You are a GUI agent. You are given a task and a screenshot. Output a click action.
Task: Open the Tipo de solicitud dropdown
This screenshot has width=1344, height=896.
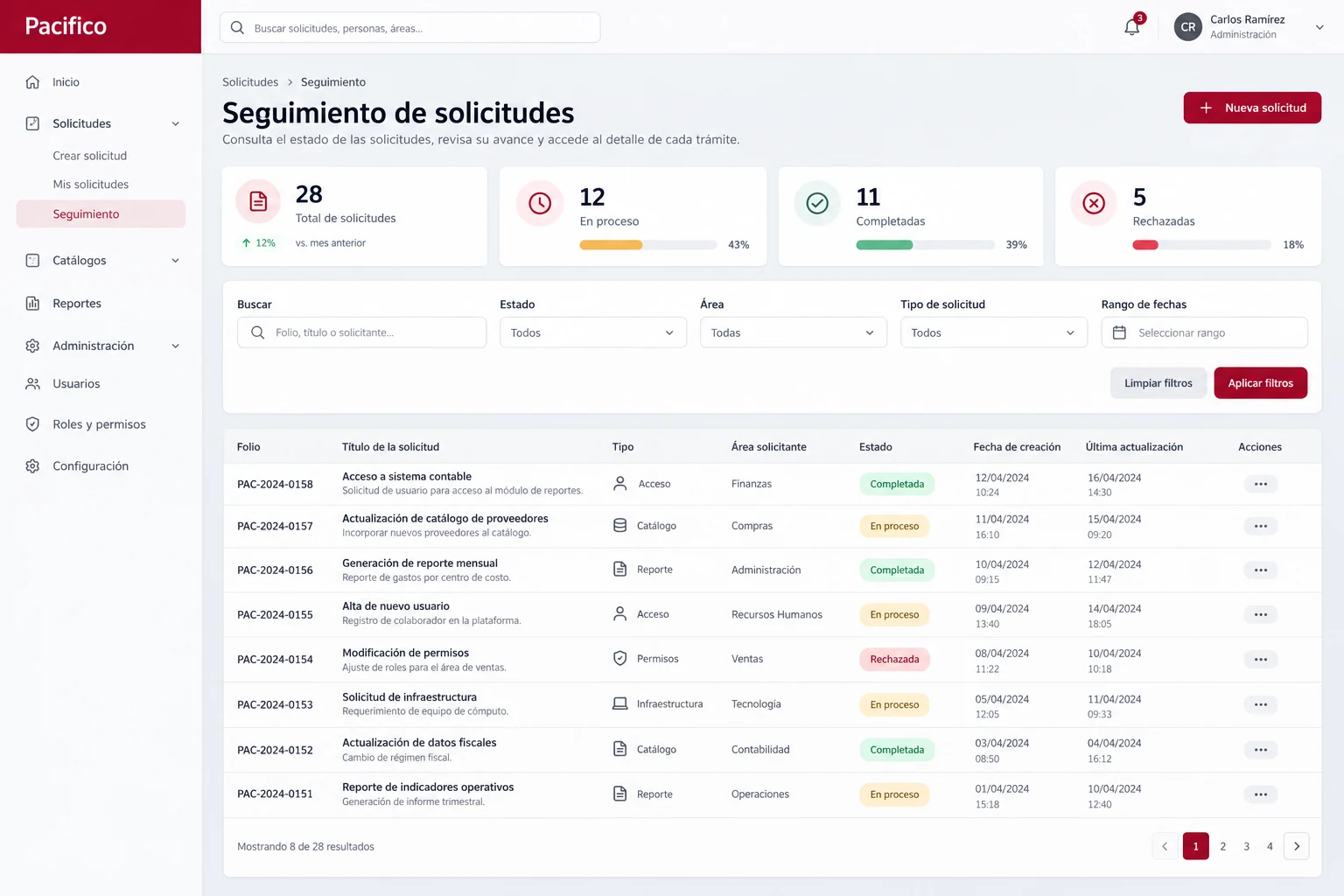(x=994, y=332)
